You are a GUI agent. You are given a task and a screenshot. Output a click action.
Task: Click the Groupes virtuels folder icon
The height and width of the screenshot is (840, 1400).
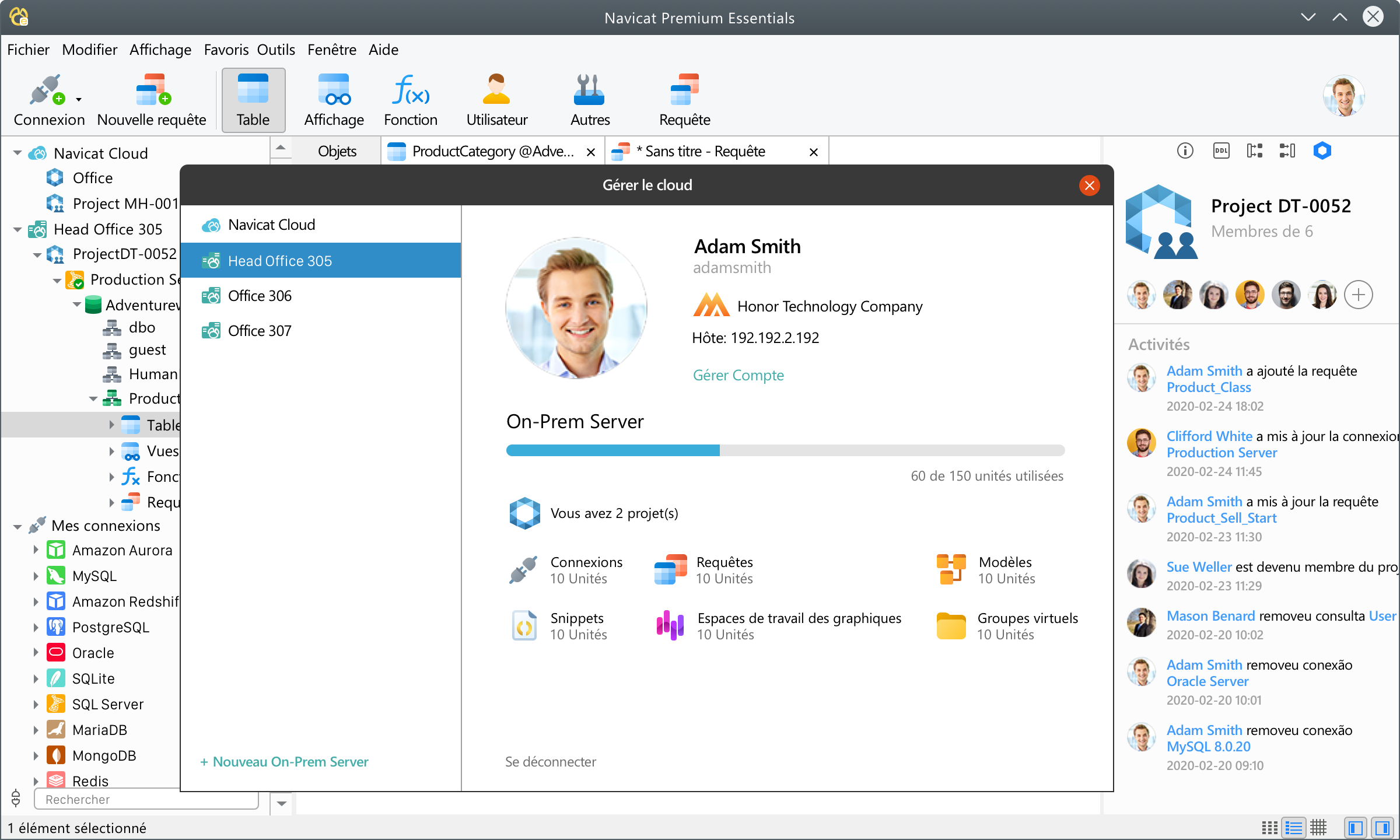pyautogui.click(x=951, y=626)
